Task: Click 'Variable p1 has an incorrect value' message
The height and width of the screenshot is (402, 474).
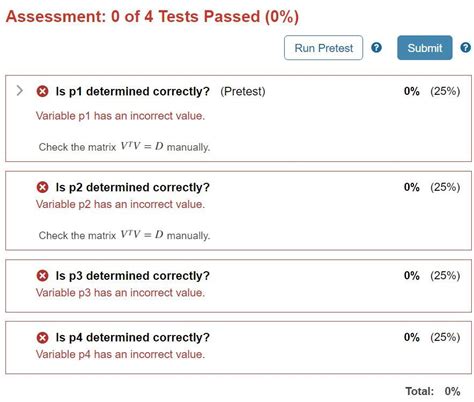Action: (120, 116)
